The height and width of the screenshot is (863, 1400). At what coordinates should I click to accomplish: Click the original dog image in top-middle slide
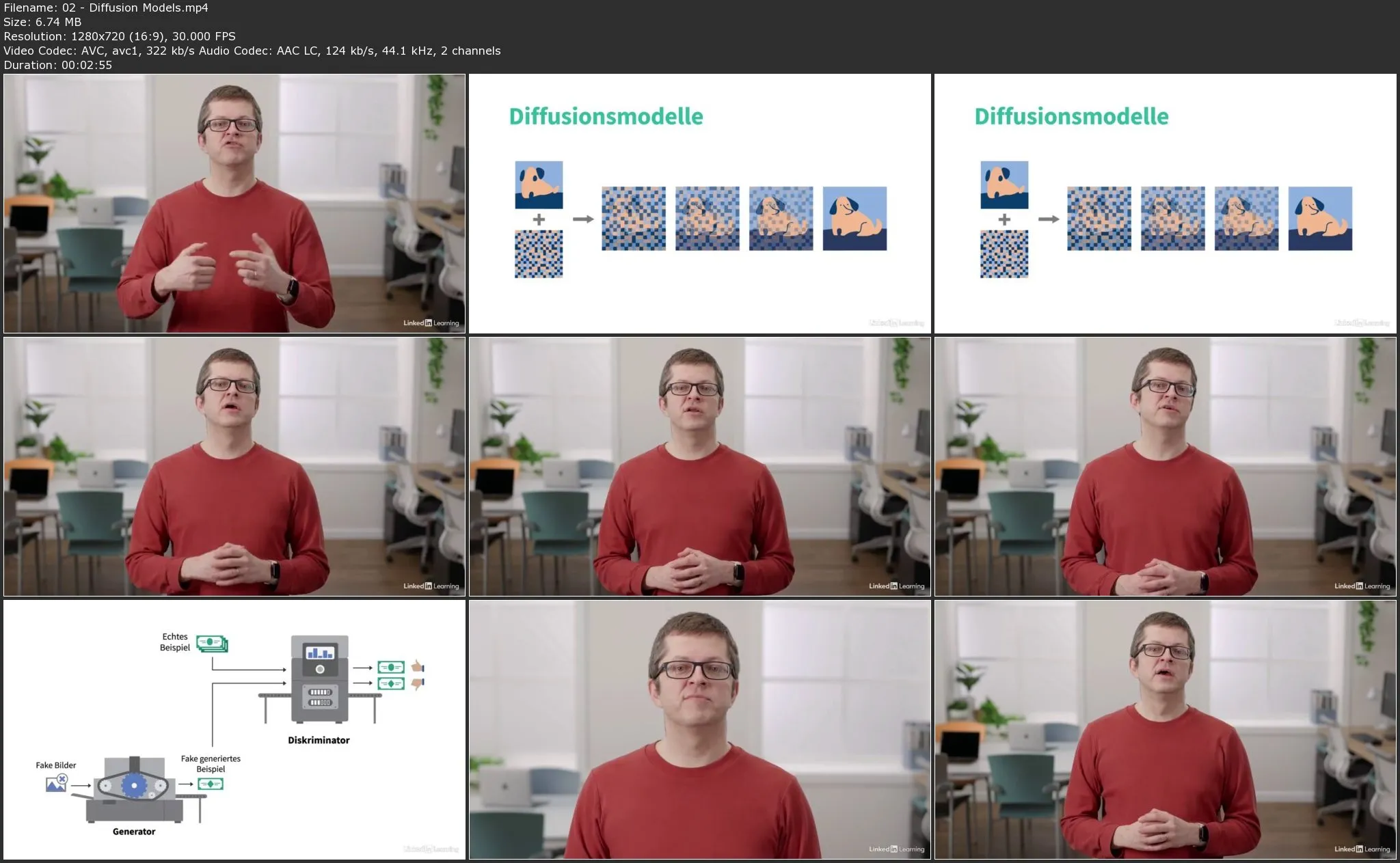pyautogui.click(x=539, y=184)
